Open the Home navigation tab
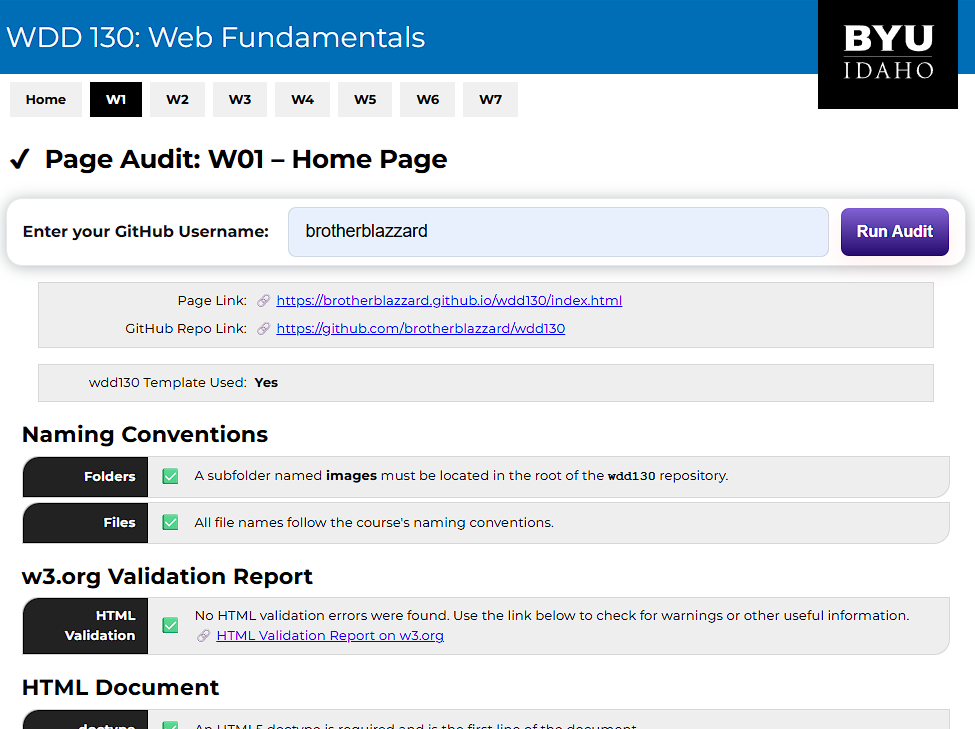 45,99
